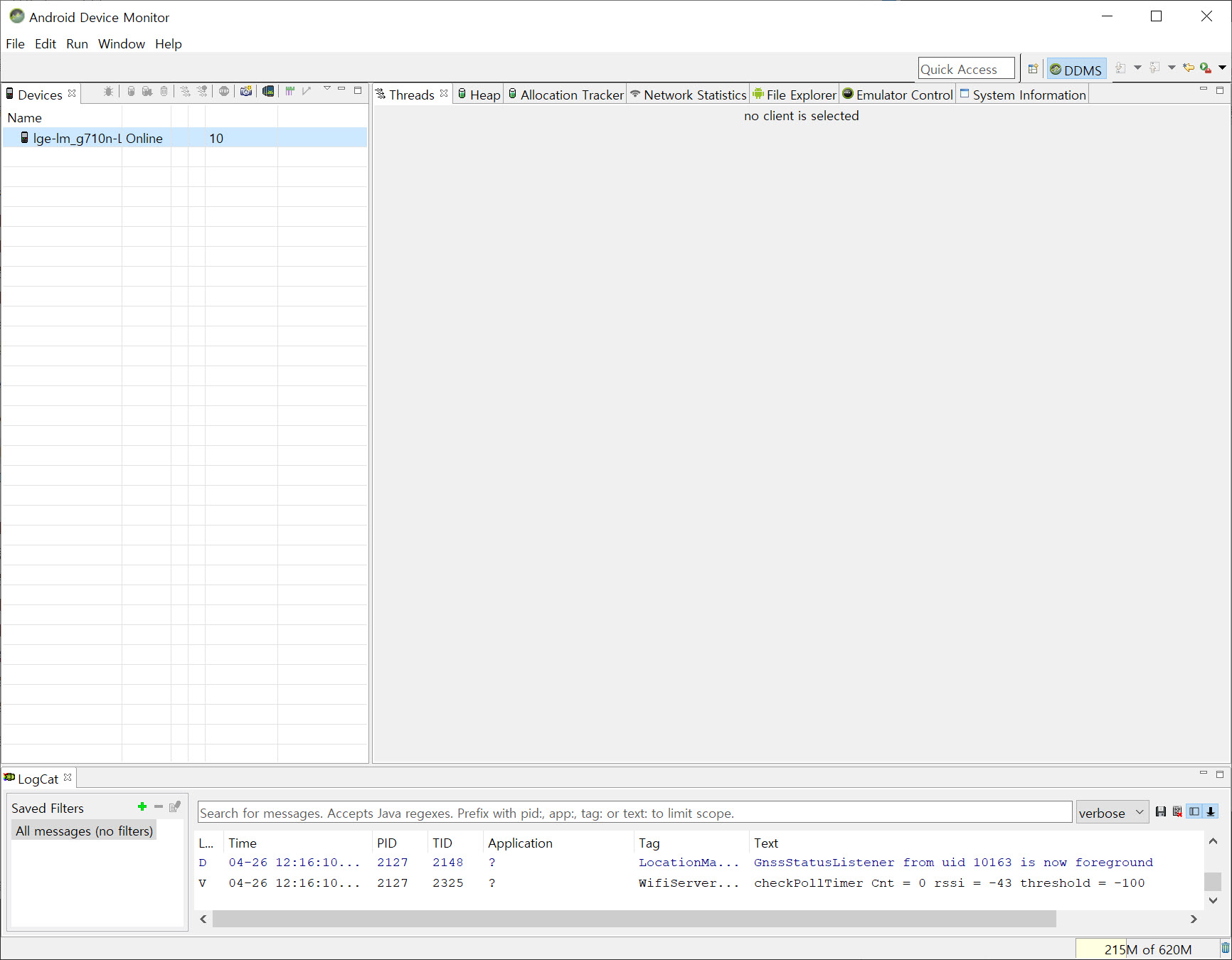Switch to the File Explorer tab
Image resolution: width=1232 pixels, height=960 pixels.
tap(795, 95)
